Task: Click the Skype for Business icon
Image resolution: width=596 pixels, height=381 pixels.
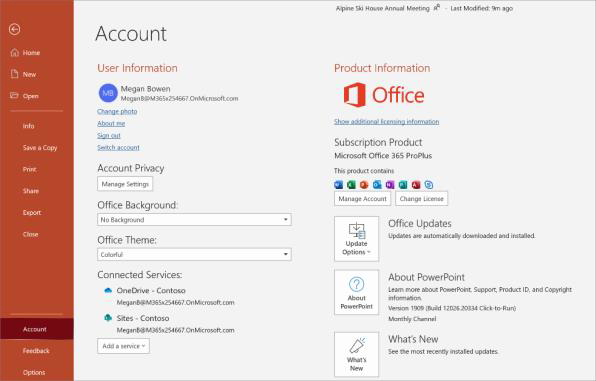Action: [x=429, y=185]
